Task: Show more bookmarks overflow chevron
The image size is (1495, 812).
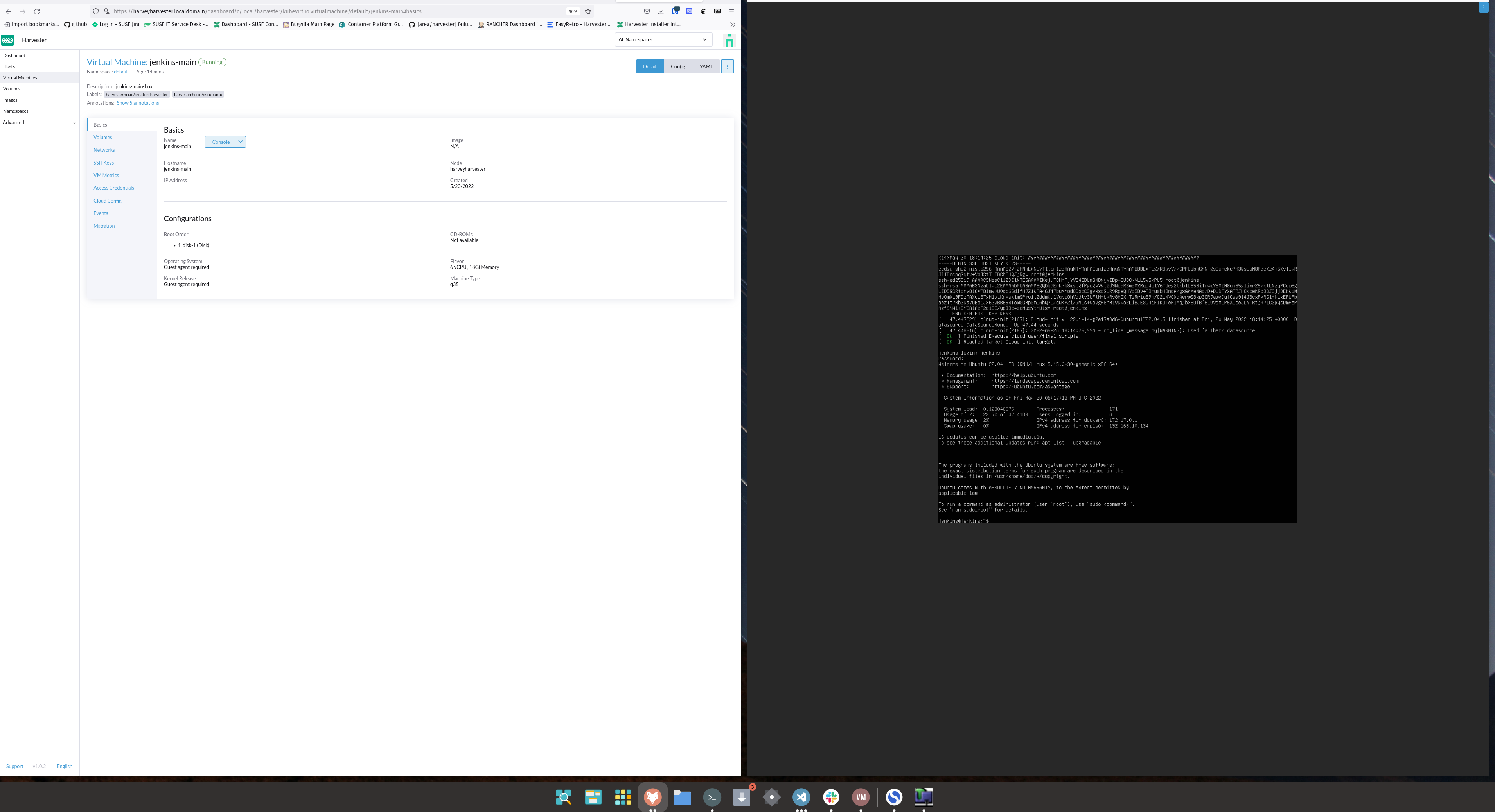Action: (732, 24)
